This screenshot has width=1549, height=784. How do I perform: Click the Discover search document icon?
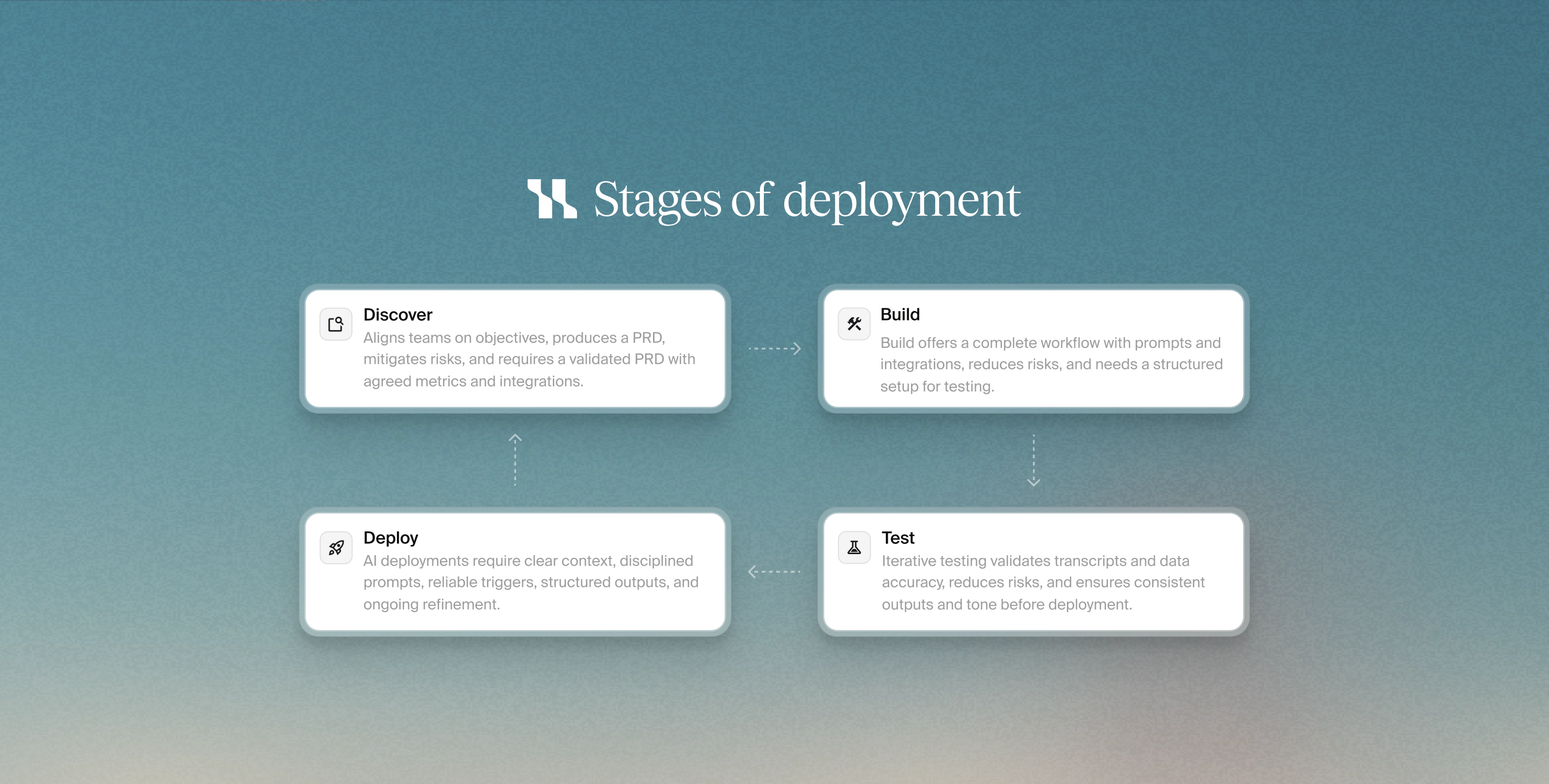(x=335, y=325)
